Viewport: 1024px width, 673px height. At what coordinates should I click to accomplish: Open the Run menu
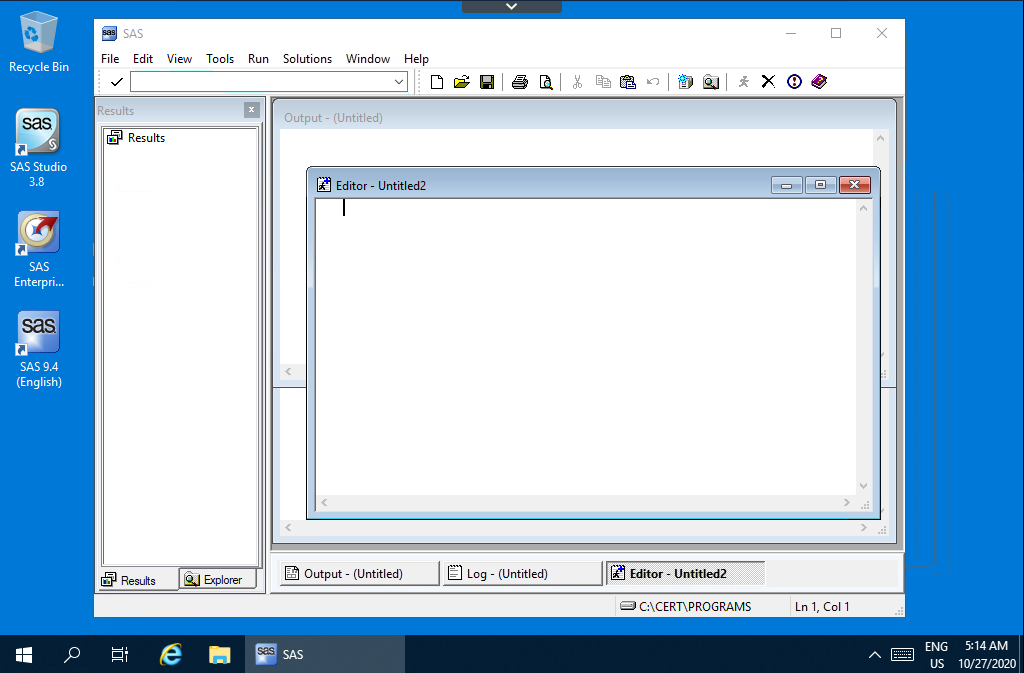[x=258, y=59]
